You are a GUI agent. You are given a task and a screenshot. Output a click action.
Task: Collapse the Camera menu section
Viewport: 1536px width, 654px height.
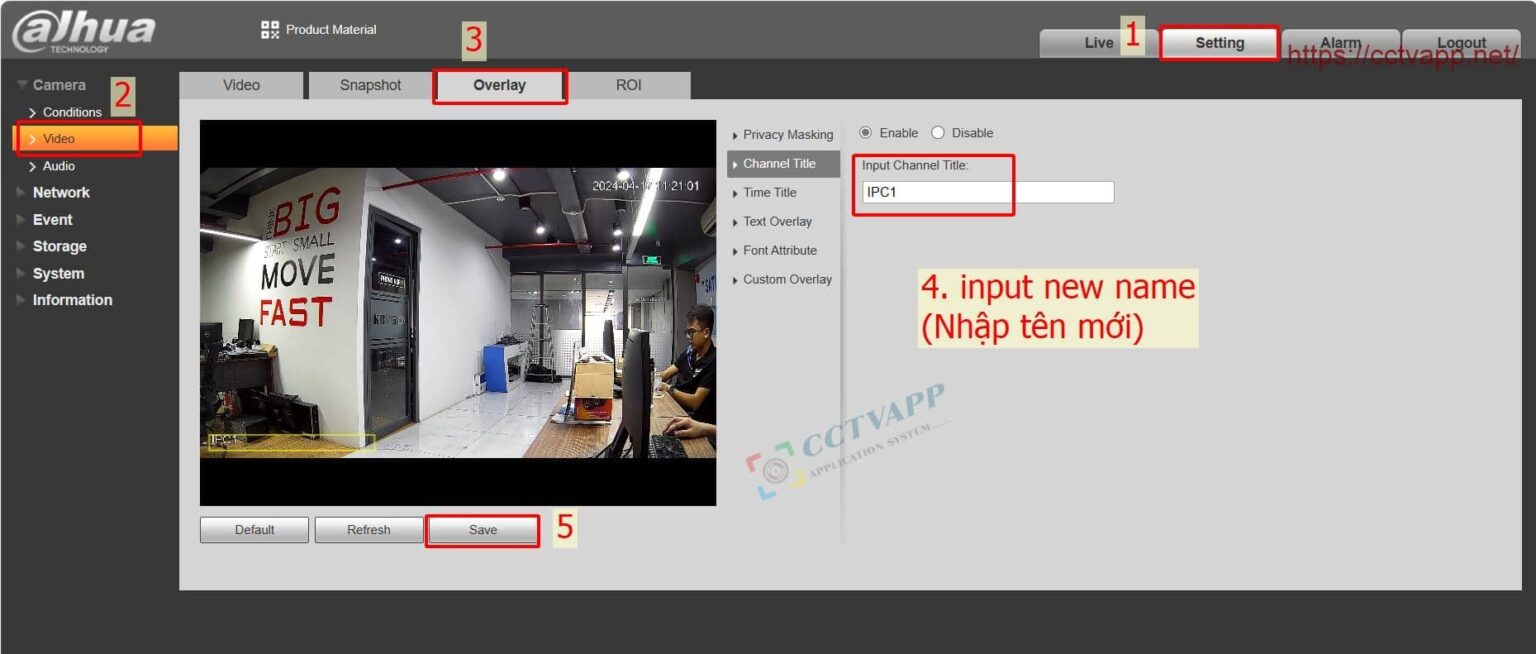(x=56, y=85)
